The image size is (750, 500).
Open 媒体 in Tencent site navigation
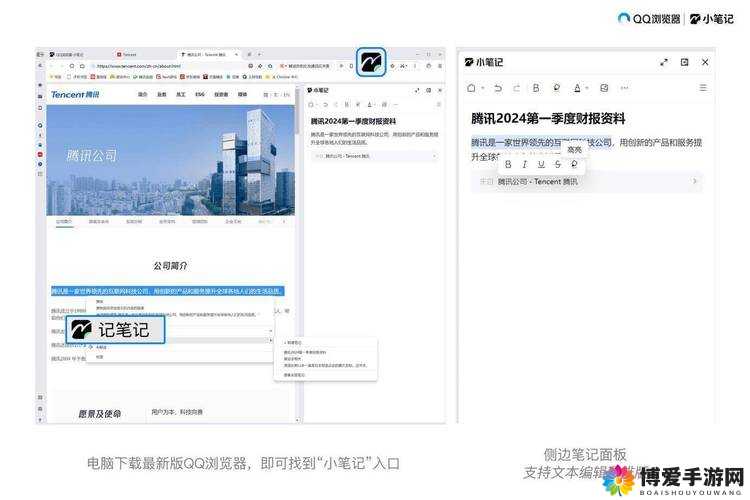243,95
